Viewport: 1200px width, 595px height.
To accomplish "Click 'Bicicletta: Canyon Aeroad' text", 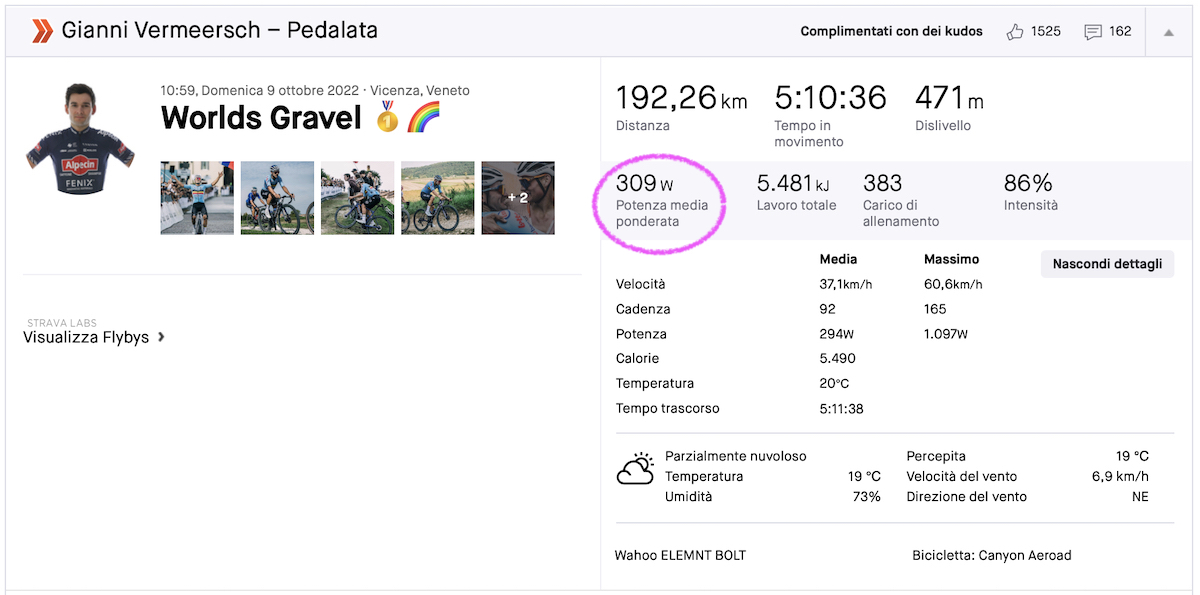I will click(992, 555).
